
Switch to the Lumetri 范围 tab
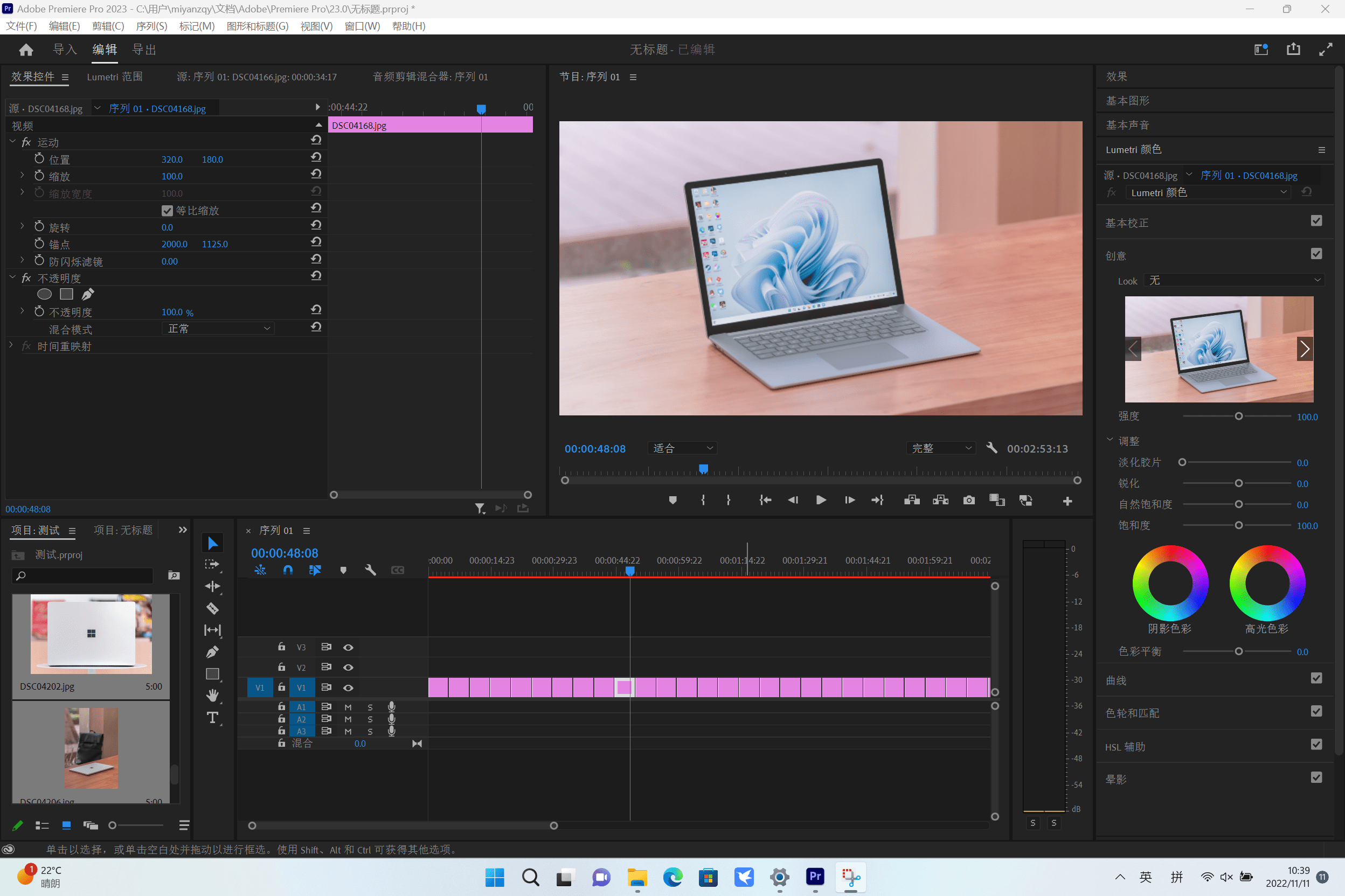[x=114, y=77]
